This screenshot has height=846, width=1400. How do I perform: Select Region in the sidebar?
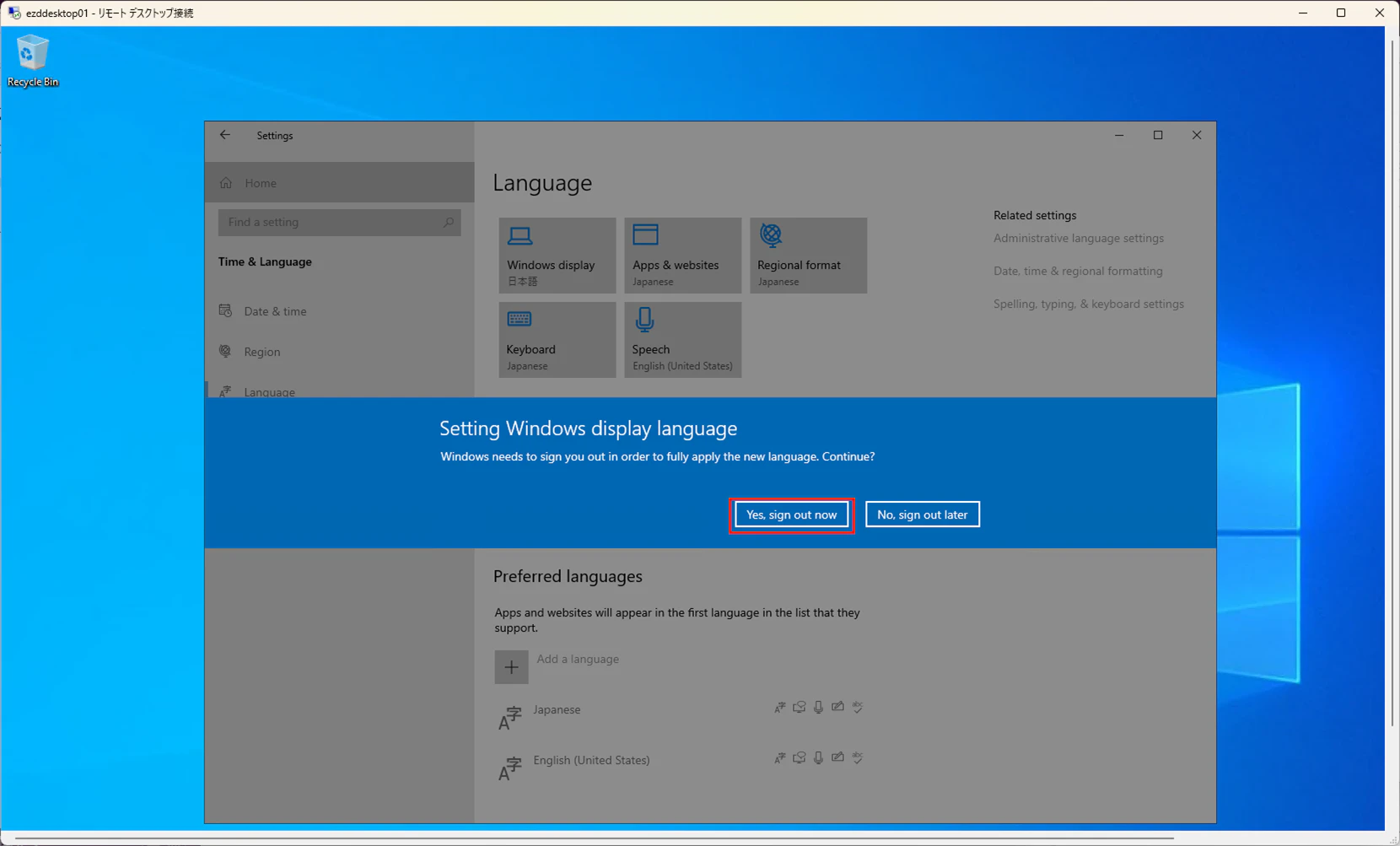[339, 352]
